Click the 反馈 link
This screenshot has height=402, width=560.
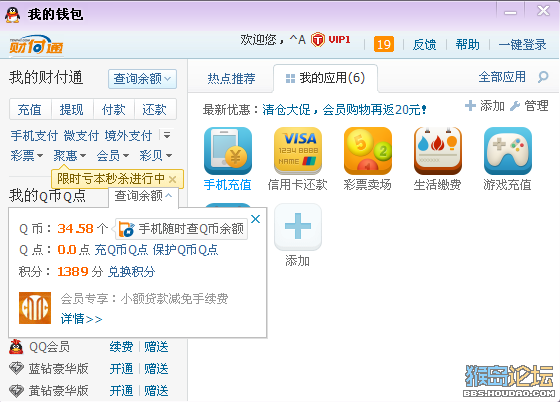pyautogui.click(x=424, y=45)
